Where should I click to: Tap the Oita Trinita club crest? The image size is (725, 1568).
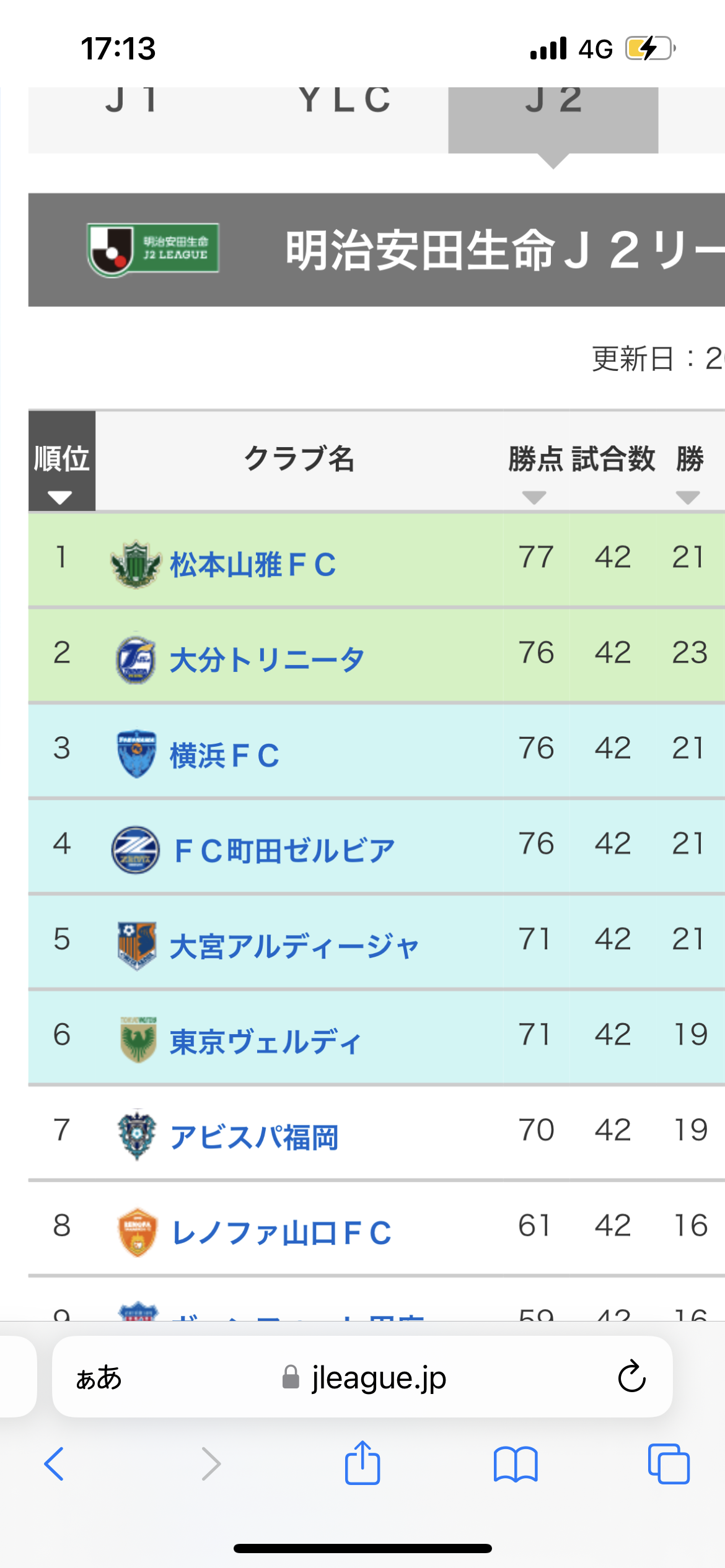point(136,659)
